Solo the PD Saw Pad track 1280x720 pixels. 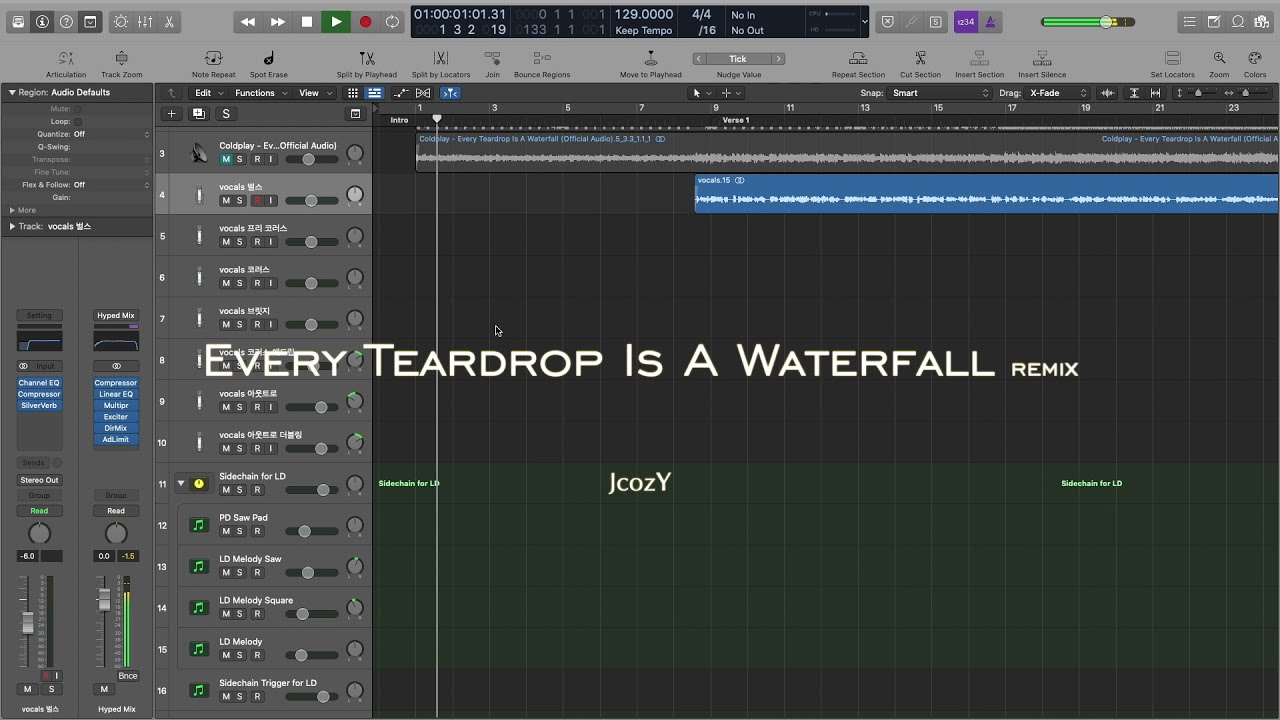coord(240,531)
